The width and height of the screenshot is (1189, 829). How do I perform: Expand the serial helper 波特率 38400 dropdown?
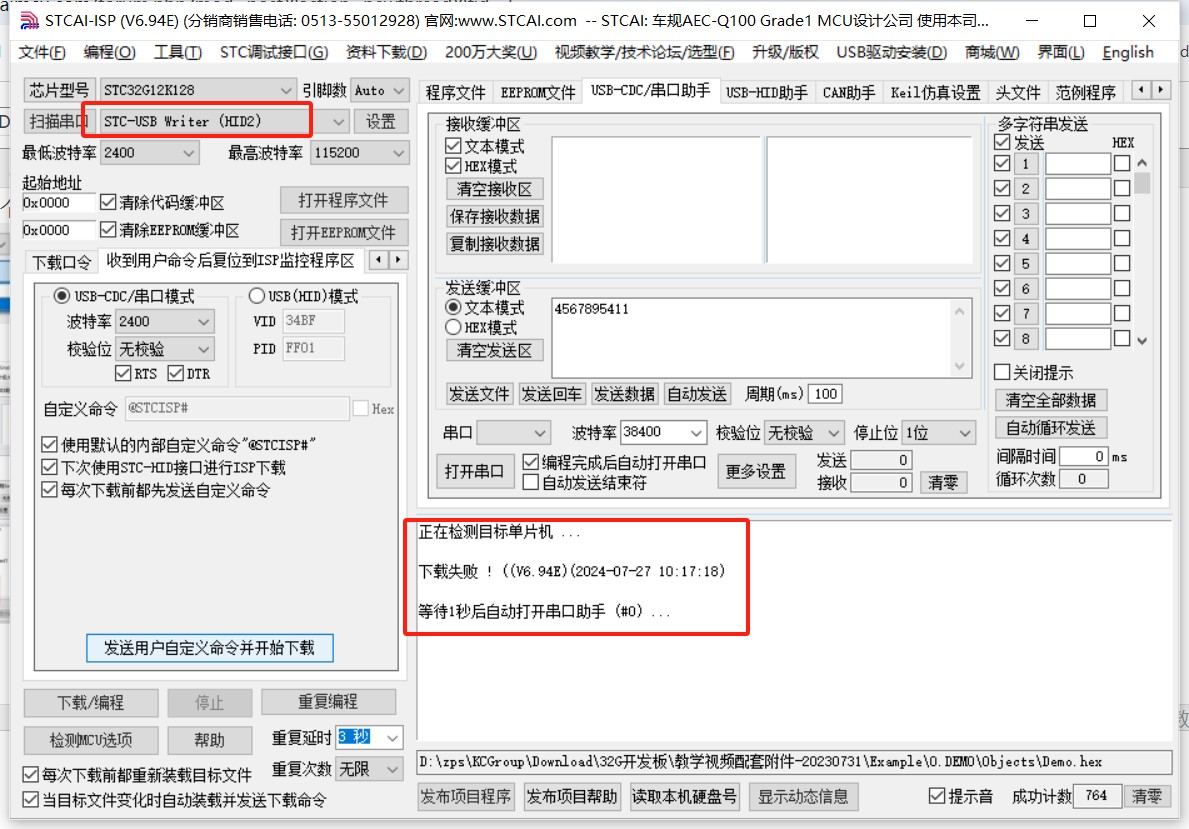tap(696, 432)
